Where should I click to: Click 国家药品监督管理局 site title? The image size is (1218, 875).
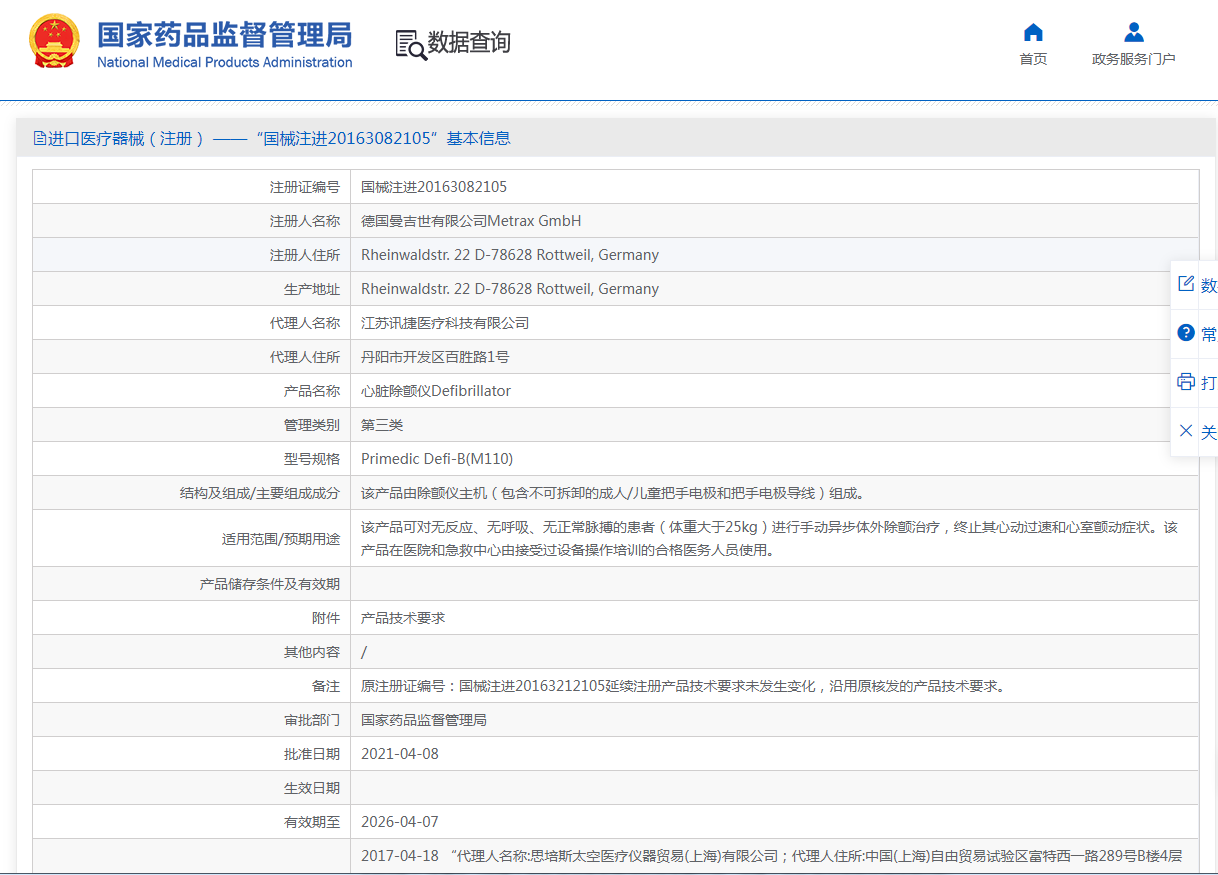coord(224,34)
